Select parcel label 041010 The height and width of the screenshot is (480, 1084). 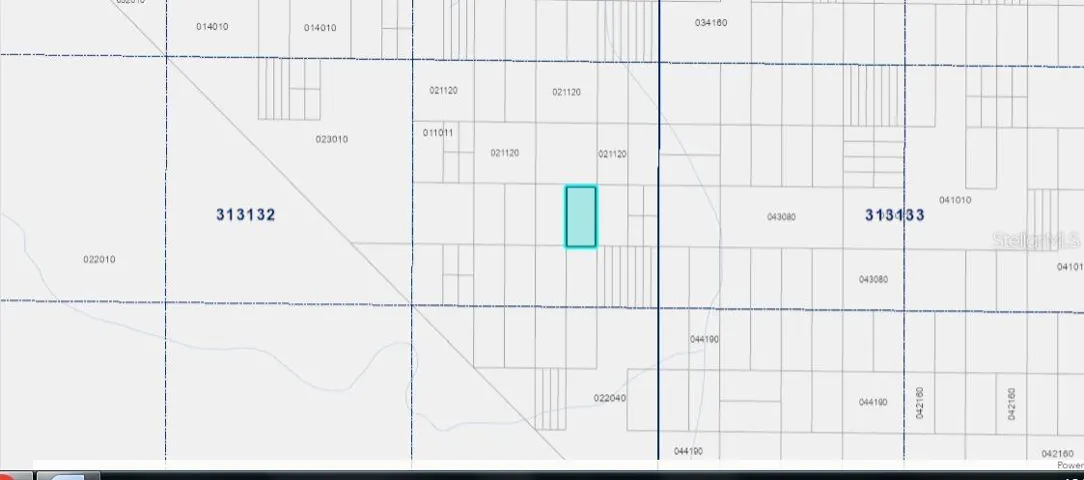pyautogui.click(x=955, y=200)
